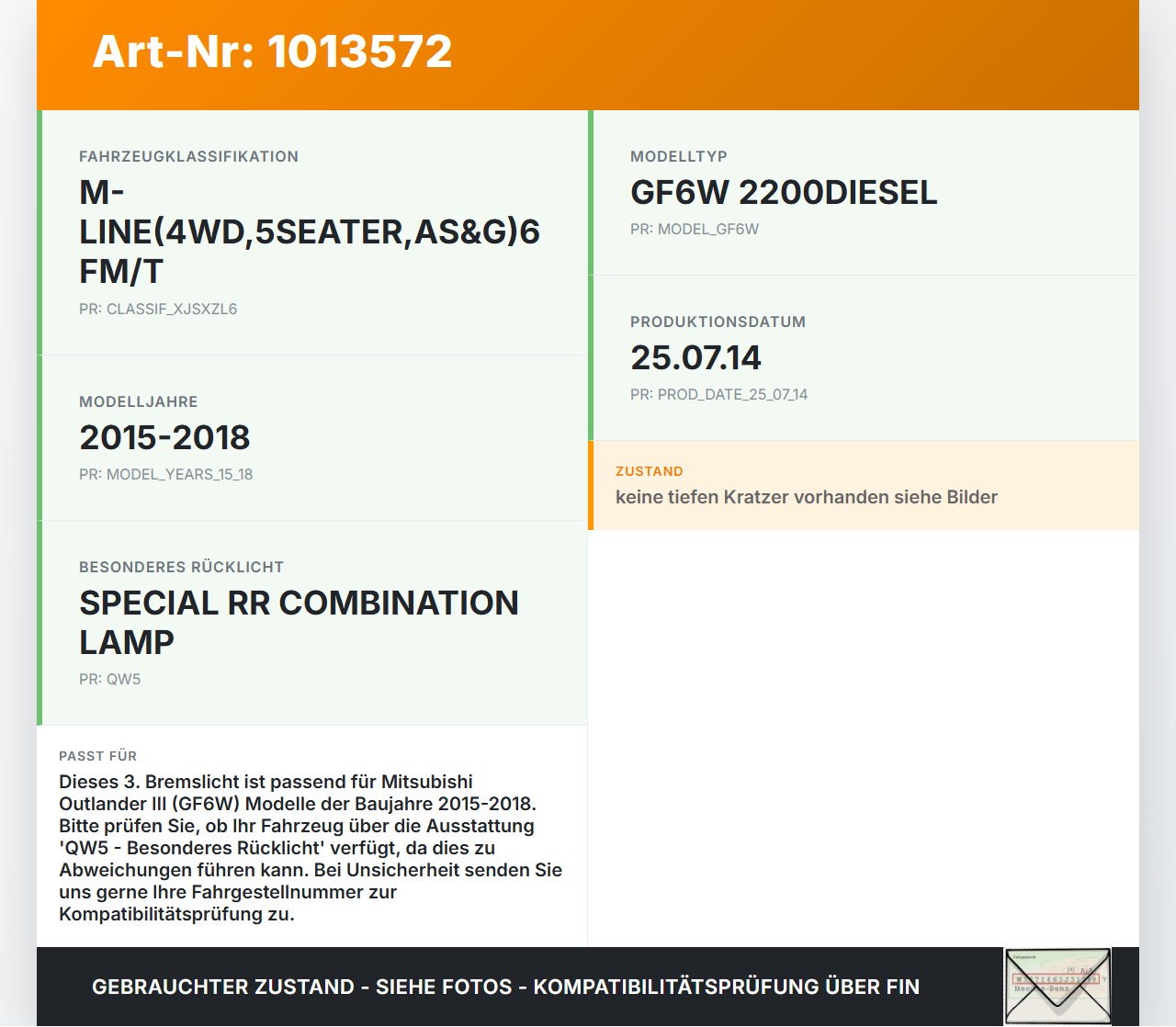Screen dimensions: 1176x1027
Task: Click the code 'PR: PROD_DATE_25_07_14'
Action: (x=718, y=394)
